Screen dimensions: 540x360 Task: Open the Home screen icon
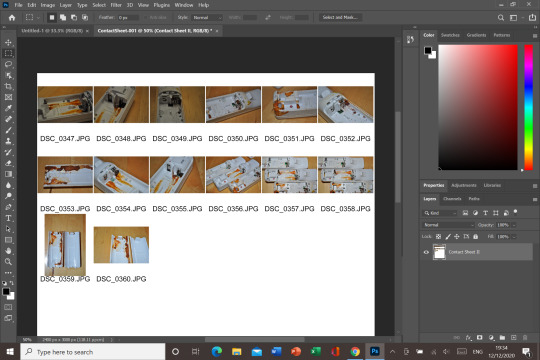click(x=12, y=18)
